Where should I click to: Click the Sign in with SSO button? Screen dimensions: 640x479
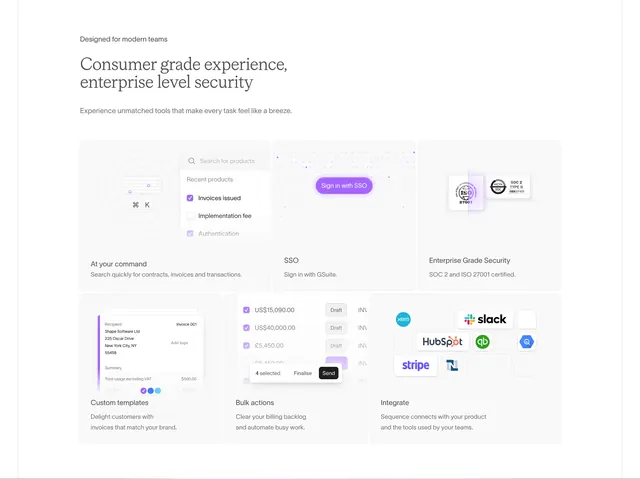tap(344, 186)
